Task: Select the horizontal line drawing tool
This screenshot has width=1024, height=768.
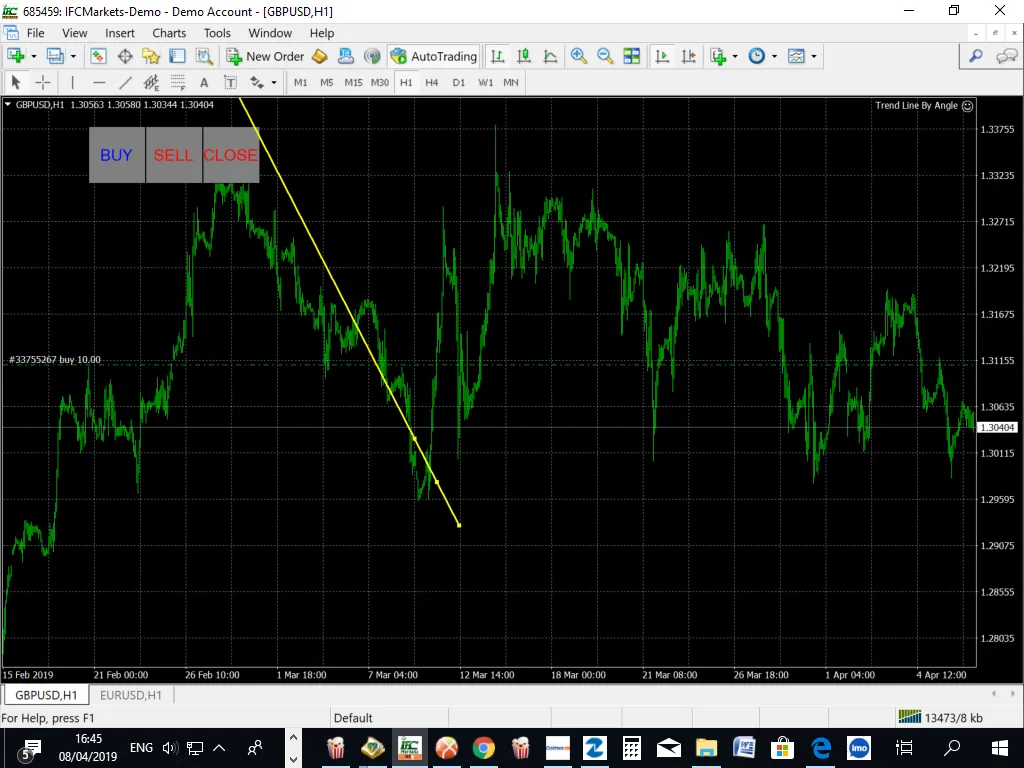Action: click(98, 82)
